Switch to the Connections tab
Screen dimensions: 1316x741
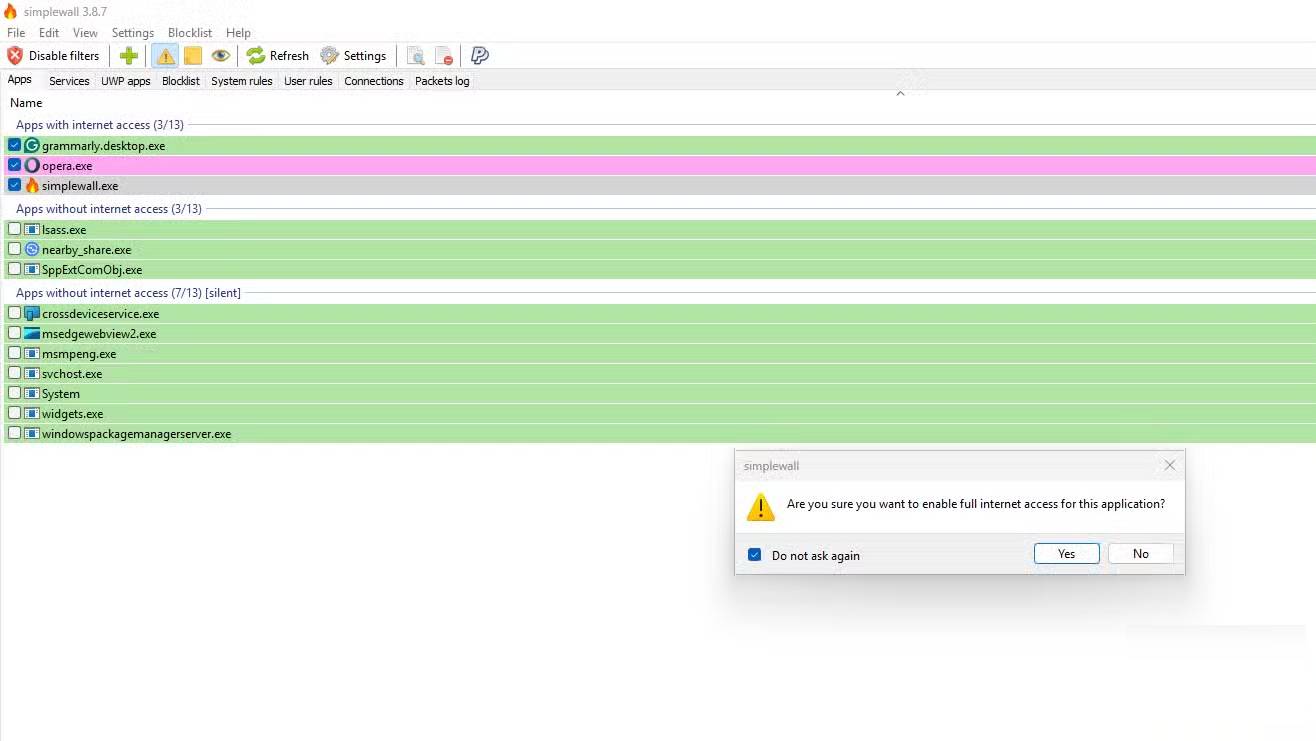374,81
